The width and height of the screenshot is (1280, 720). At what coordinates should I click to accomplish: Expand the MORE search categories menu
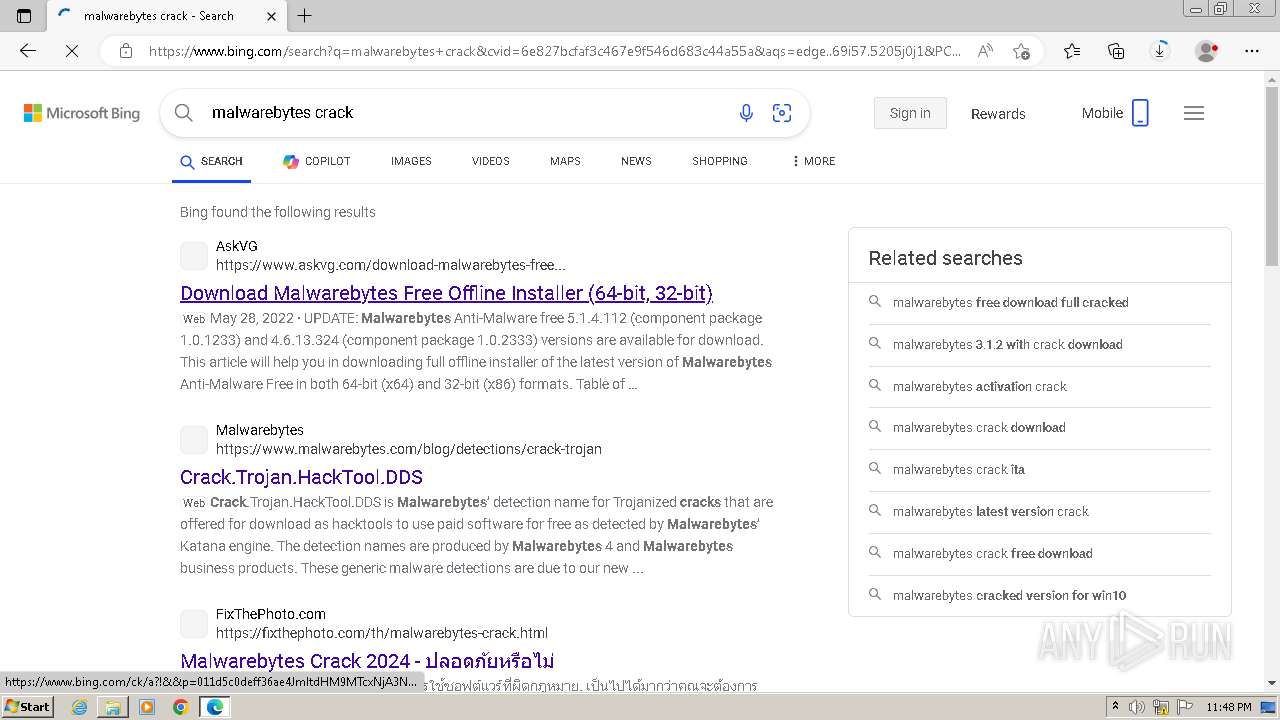[813, 161]
